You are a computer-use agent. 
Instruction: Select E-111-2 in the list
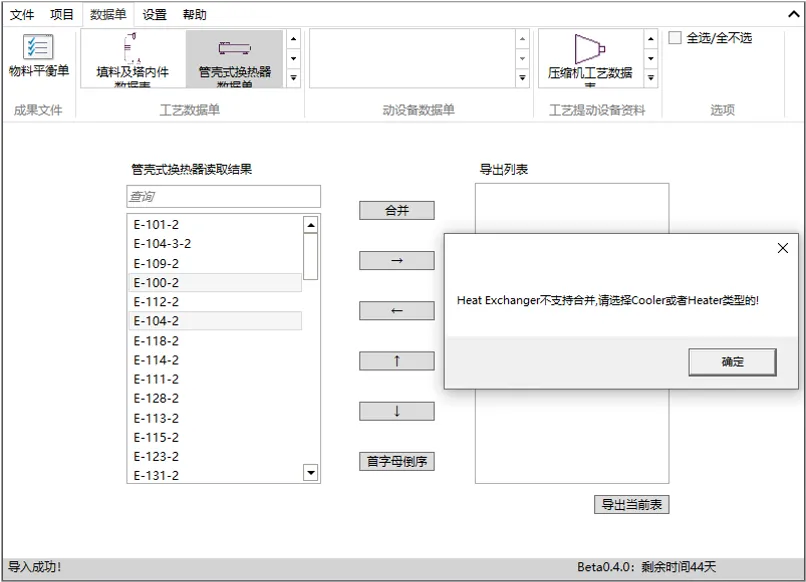click(x=215, y=379)
